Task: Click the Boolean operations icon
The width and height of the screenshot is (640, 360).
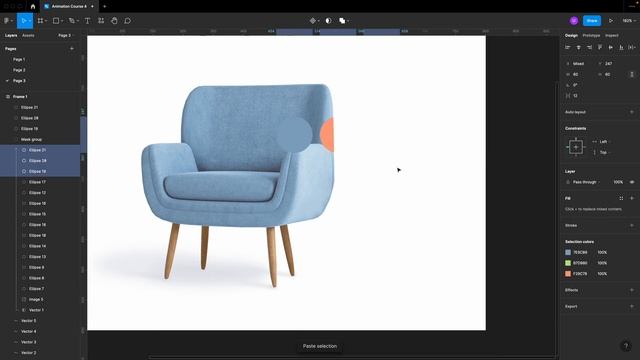Action: coord(342,20)
